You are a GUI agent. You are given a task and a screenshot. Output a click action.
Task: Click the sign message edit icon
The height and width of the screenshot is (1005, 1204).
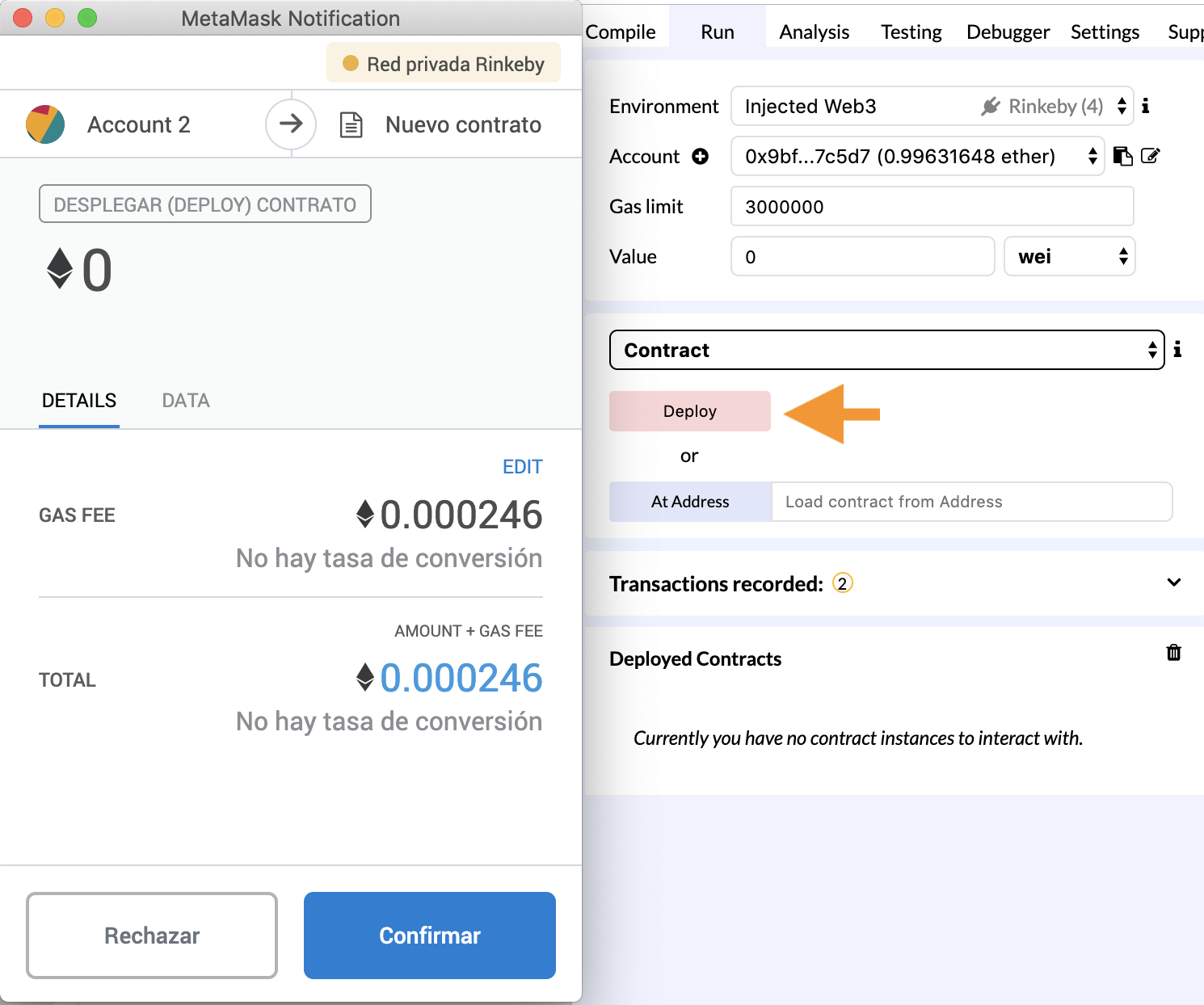pos(1151,156)
